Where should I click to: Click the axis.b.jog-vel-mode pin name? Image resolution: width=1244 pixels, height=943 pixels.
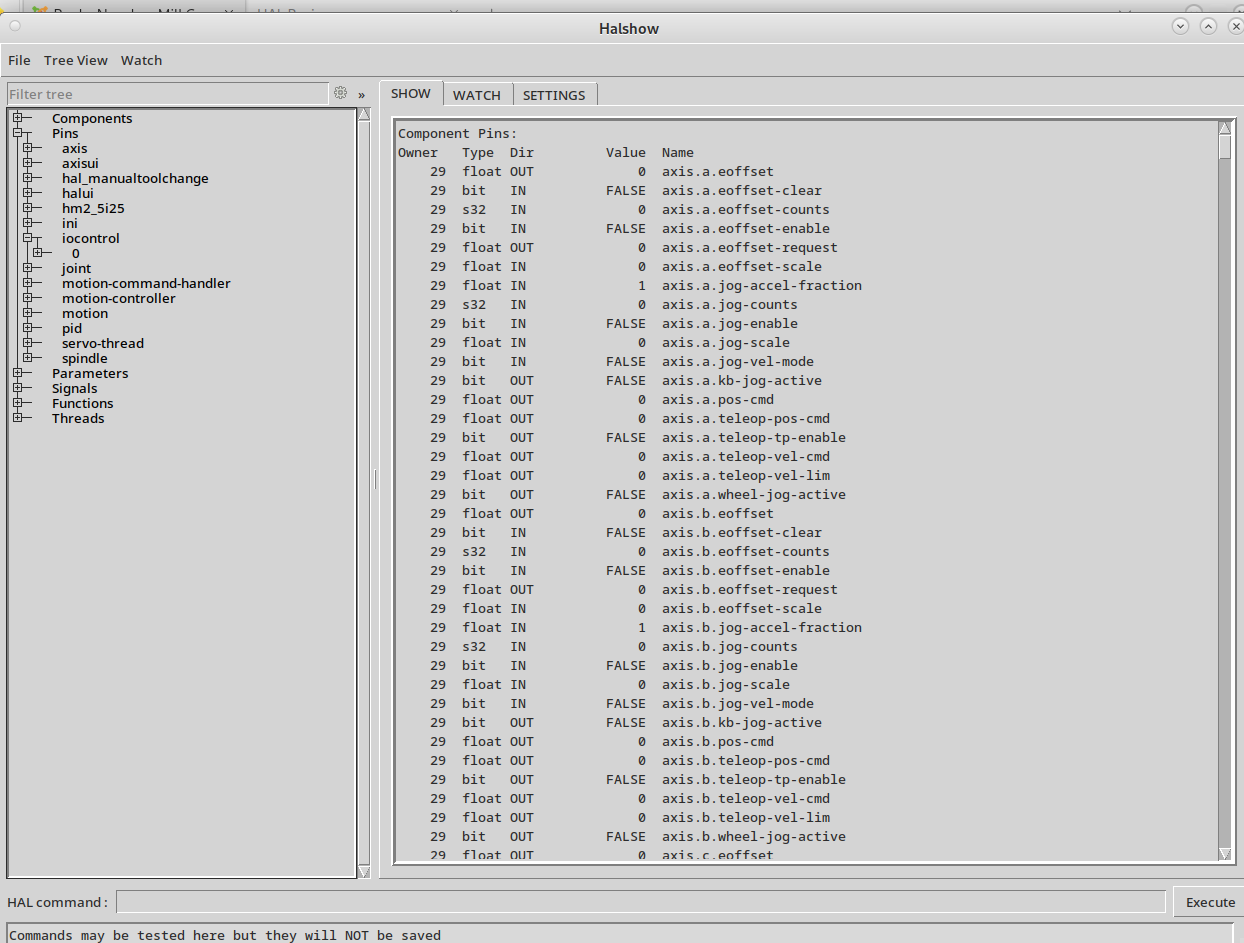(738, 703)
